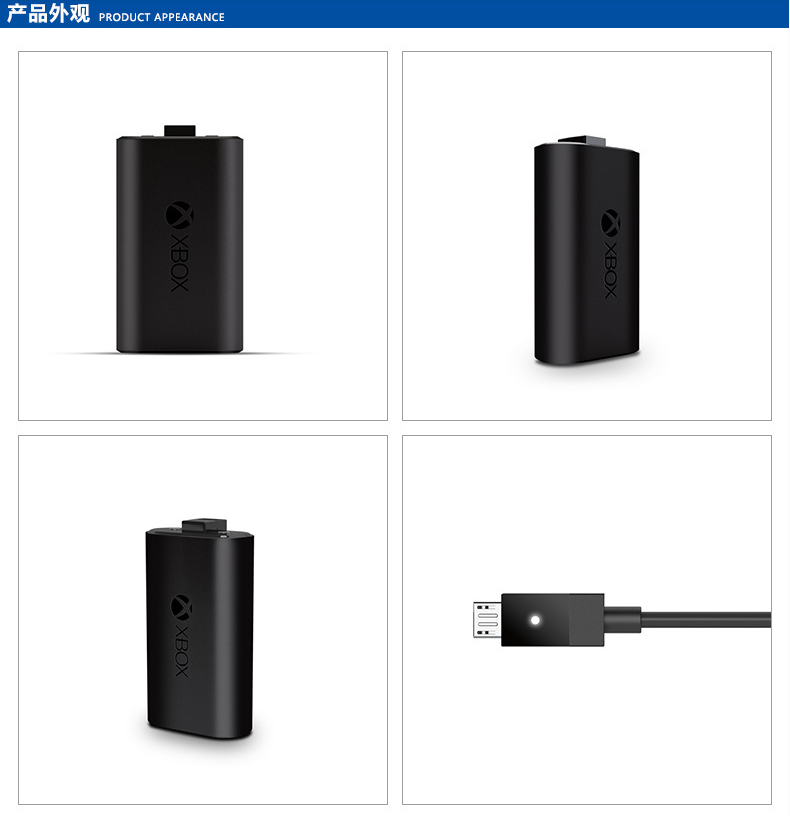Open the front-view battery product image
The width and height of the screenshot is (790, 816).
coord(203,236)
